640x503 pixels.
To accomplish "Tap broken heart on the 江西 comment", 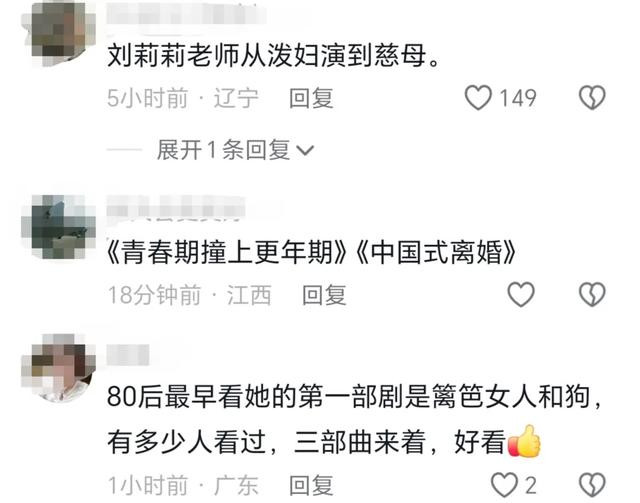I will (x=592, y=294).
